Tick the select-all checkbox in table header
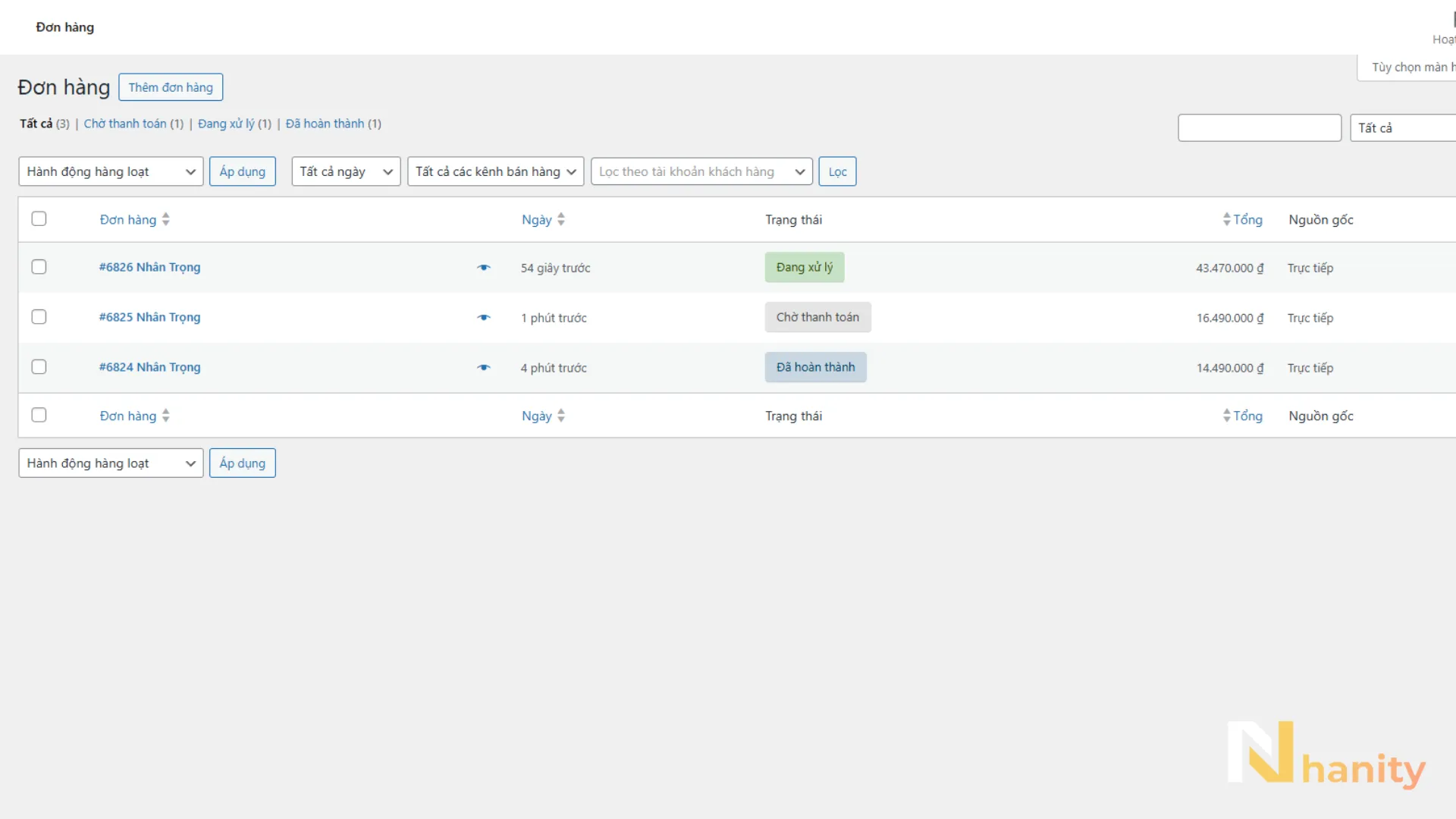 39,218
